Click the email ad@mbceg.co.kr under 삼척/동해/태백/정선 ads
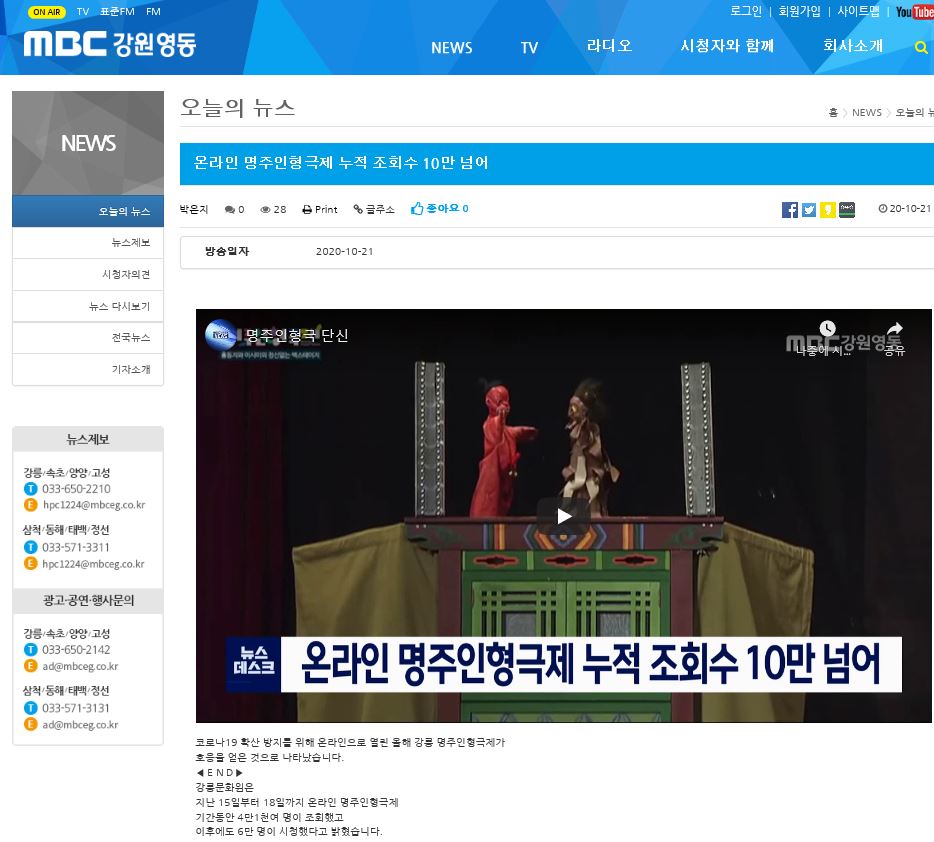Viewport: 934px width, 842px height. [80, 725]
